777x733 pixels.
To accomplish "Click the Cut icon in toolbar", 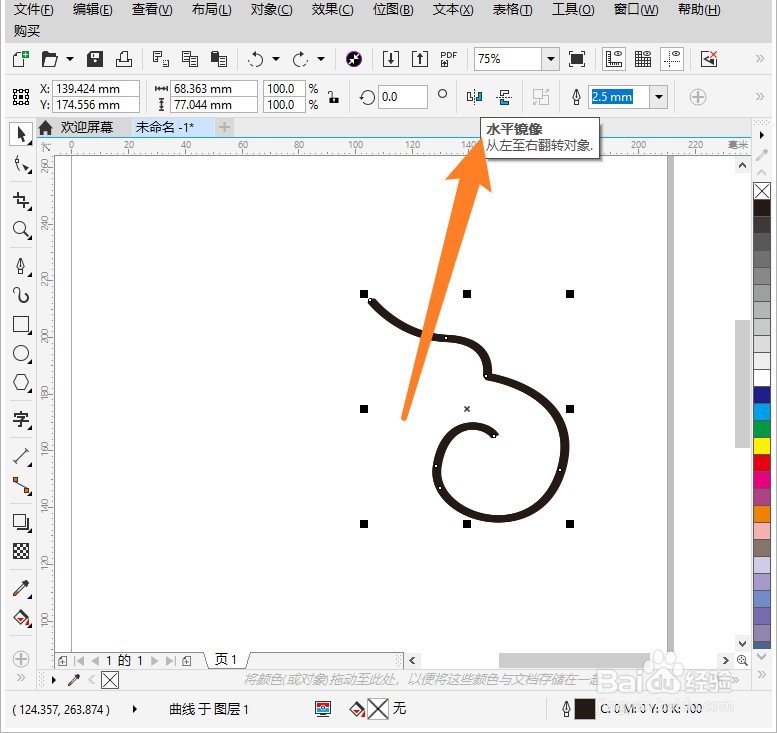I will [160, 59].
